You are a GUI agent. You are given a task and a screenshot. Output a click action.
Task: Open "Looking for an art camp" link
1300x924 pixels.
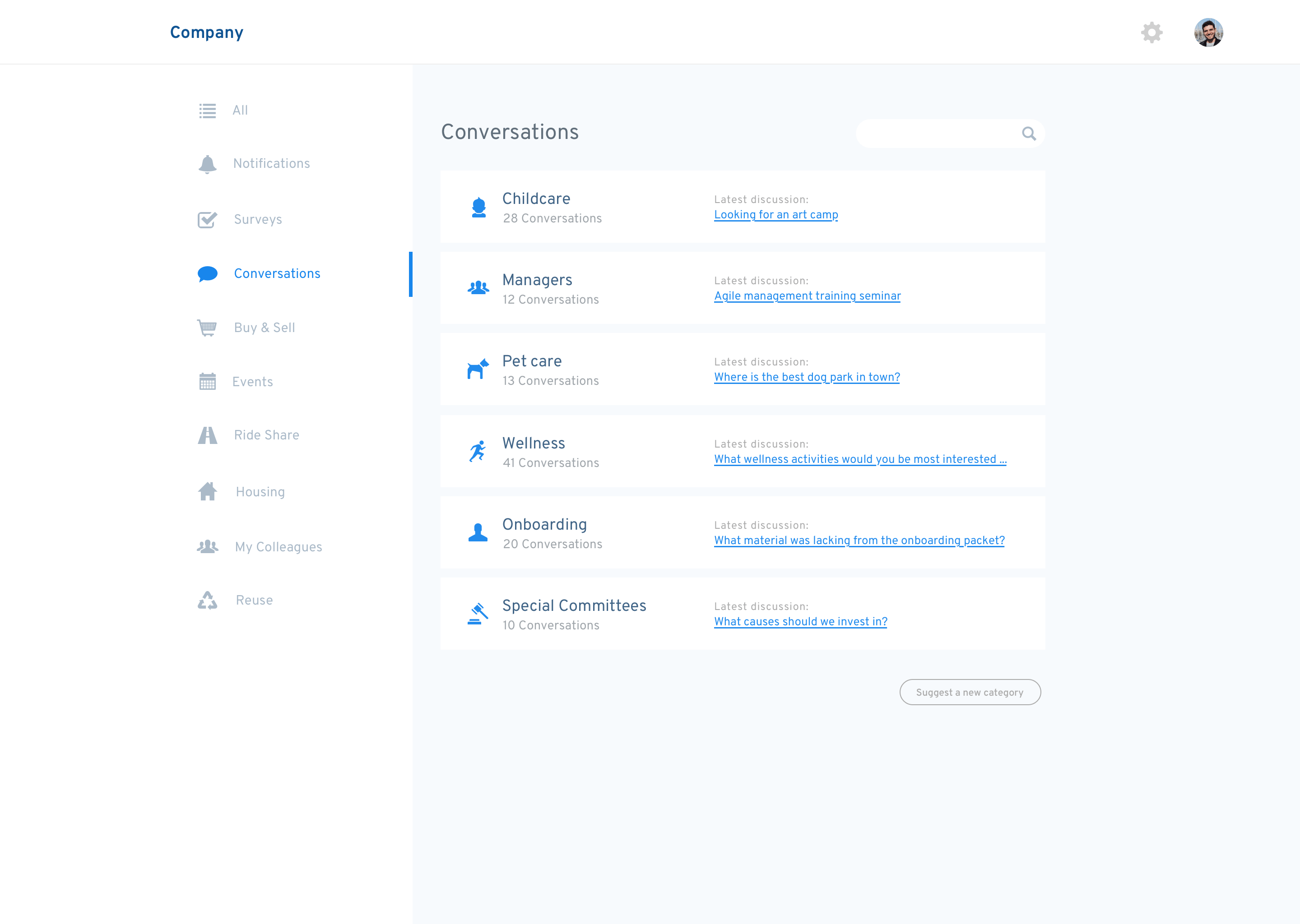pos(776,215)
